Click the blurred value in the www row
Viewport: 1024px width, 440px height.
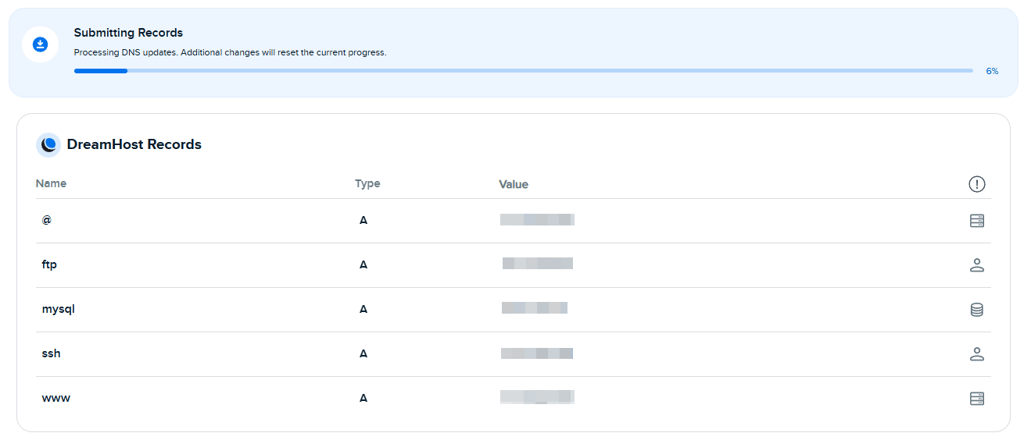[x=537, y=397]
